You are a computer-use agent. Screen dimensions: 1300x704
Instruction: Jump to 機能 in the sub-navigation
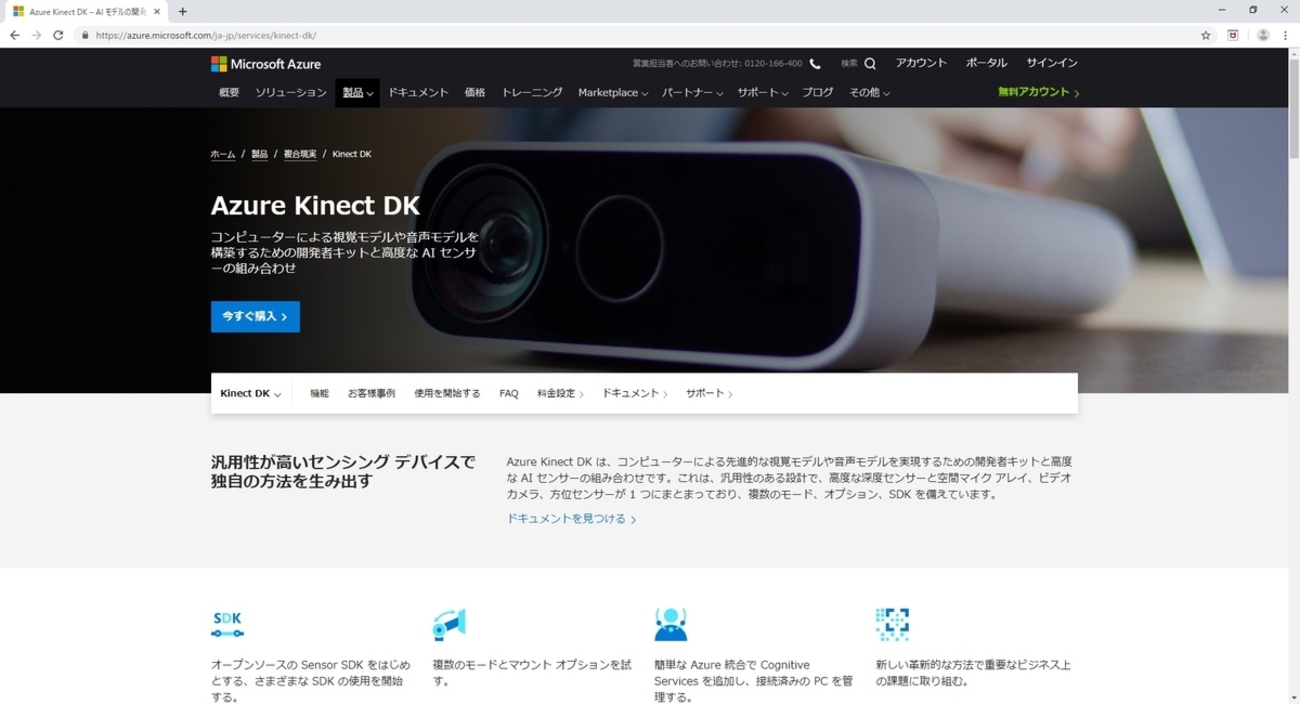click(x=319, y=393)
